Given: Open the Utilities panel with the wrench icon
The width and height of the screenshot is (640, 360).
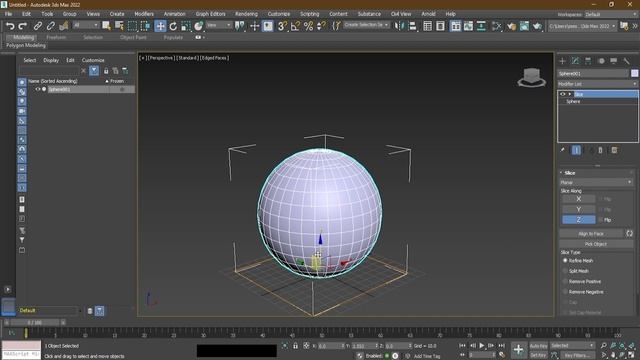Looking at the screenshot, I should [x=627, y=61].
